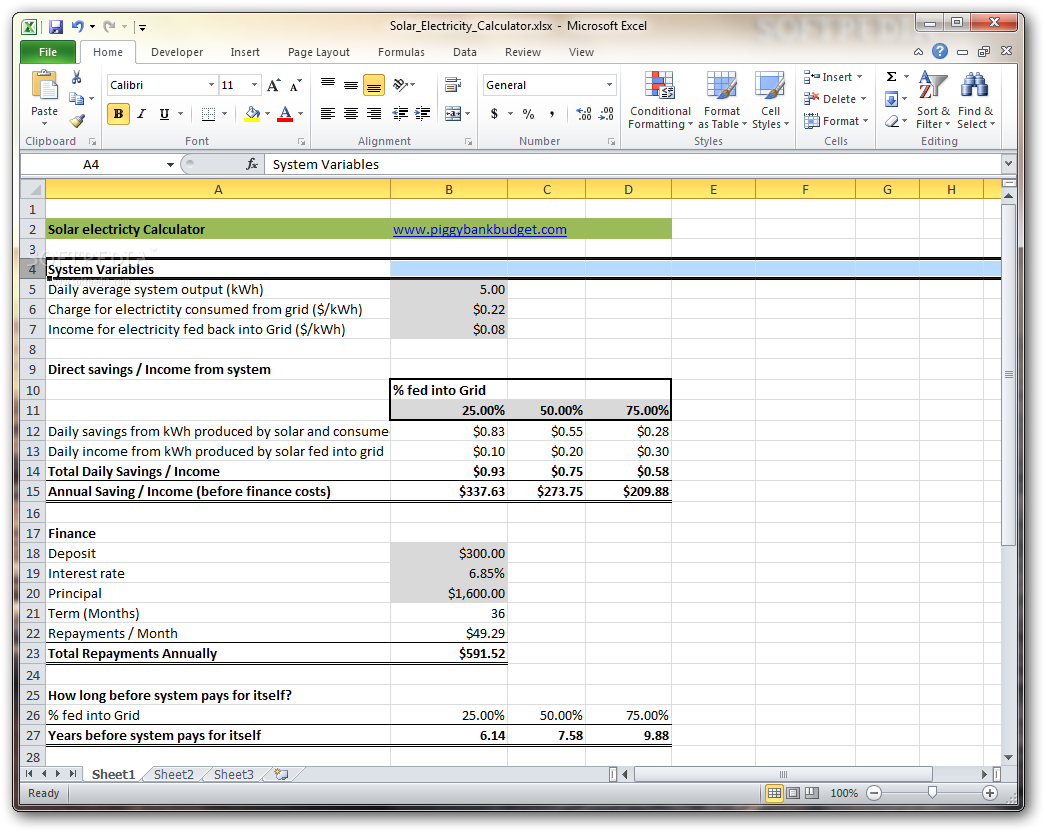The width and height of the screenshot is (1045, 832).
Task: Increase font size with Grow Font icon
Action: click(x=273, y=85)
